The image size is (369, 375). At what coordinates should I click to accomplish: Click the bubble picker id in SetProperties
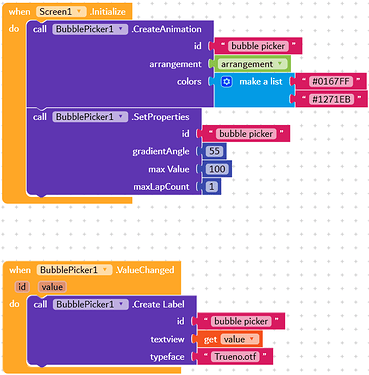coord(246,134)
